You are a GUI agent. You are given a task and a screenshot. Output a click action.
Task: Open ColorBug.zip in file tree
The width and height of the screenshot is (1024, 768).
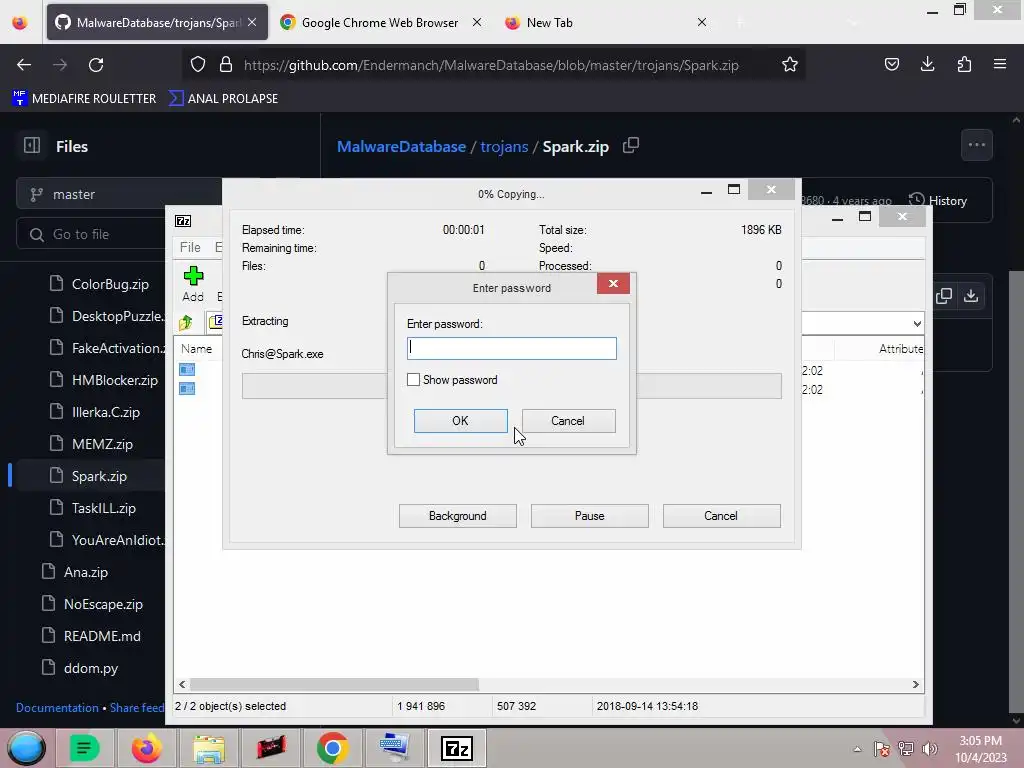(110, 284)
